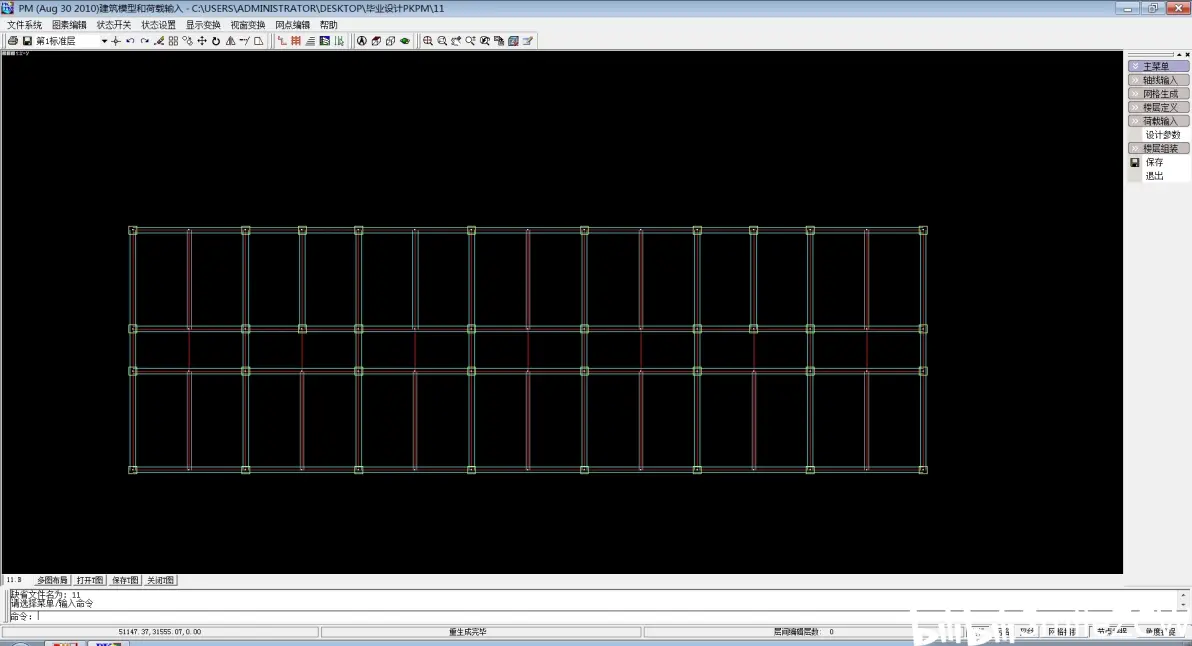Image resolution: width=1192 pixels, height=646 pixels.
Task: Click 设计参数 in the side panel
Action: click(x=1163, y=135)
